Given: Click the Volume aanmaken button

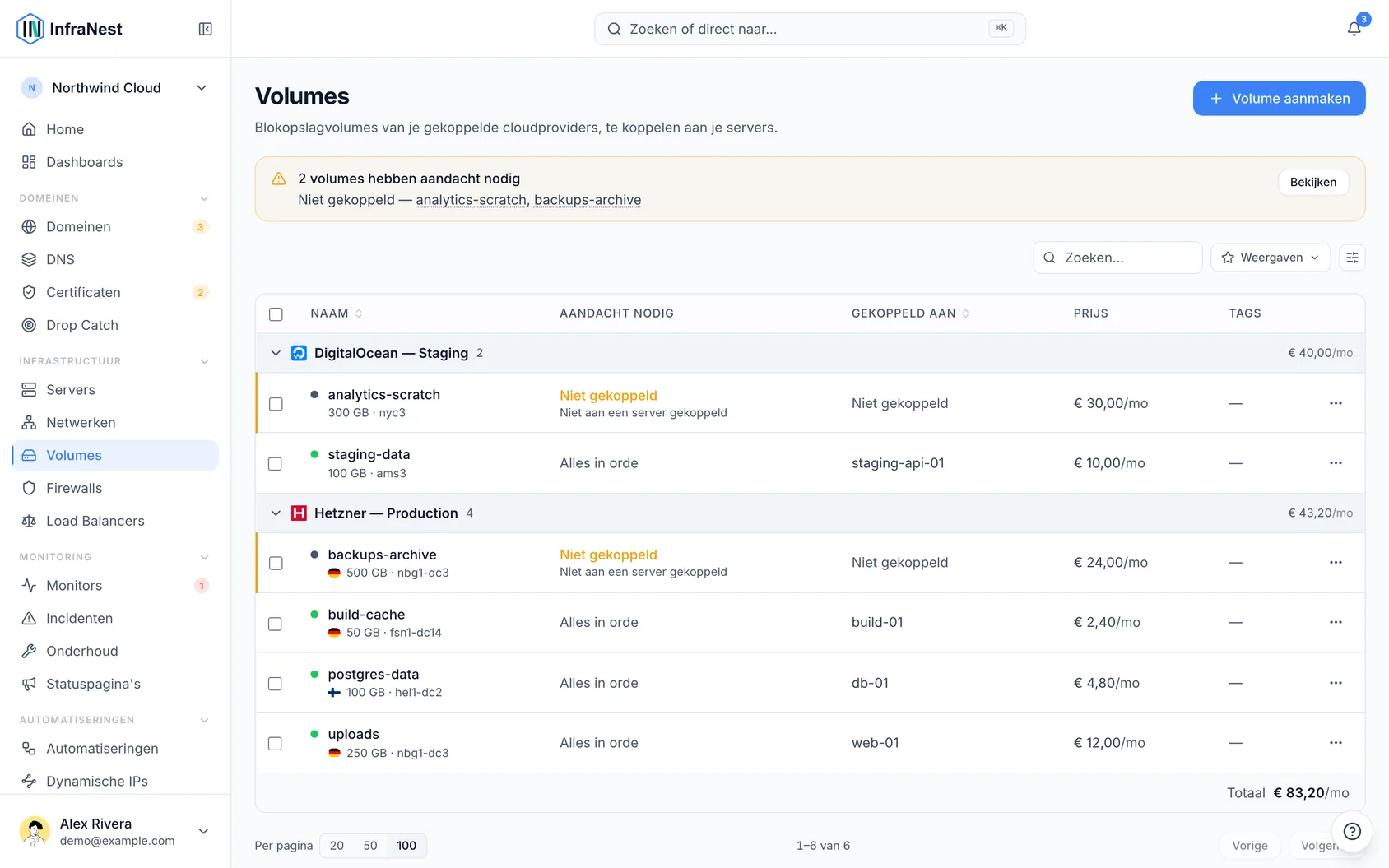Looking at the screenshot, I should point(1279,99).
